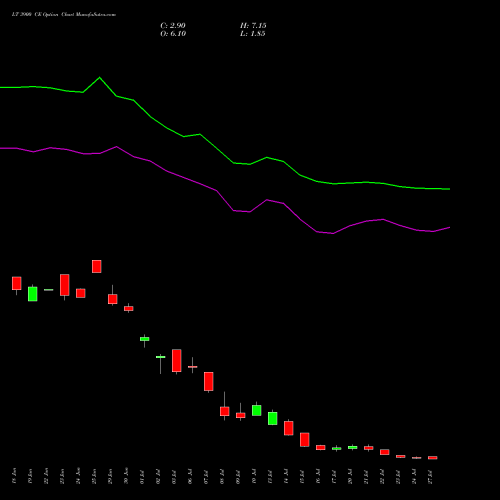
Task: Click the "10 Jul" date axis label
Action: (254, 476)
